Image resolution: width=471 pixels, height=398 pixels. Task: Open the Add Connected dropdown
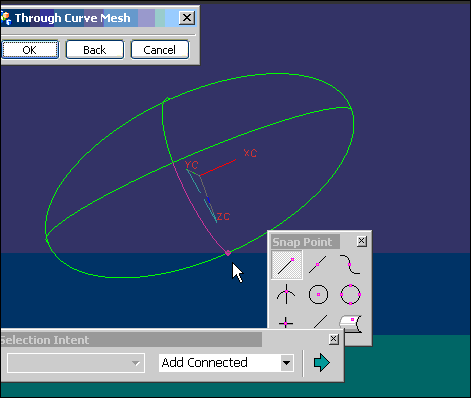(286, 363)
